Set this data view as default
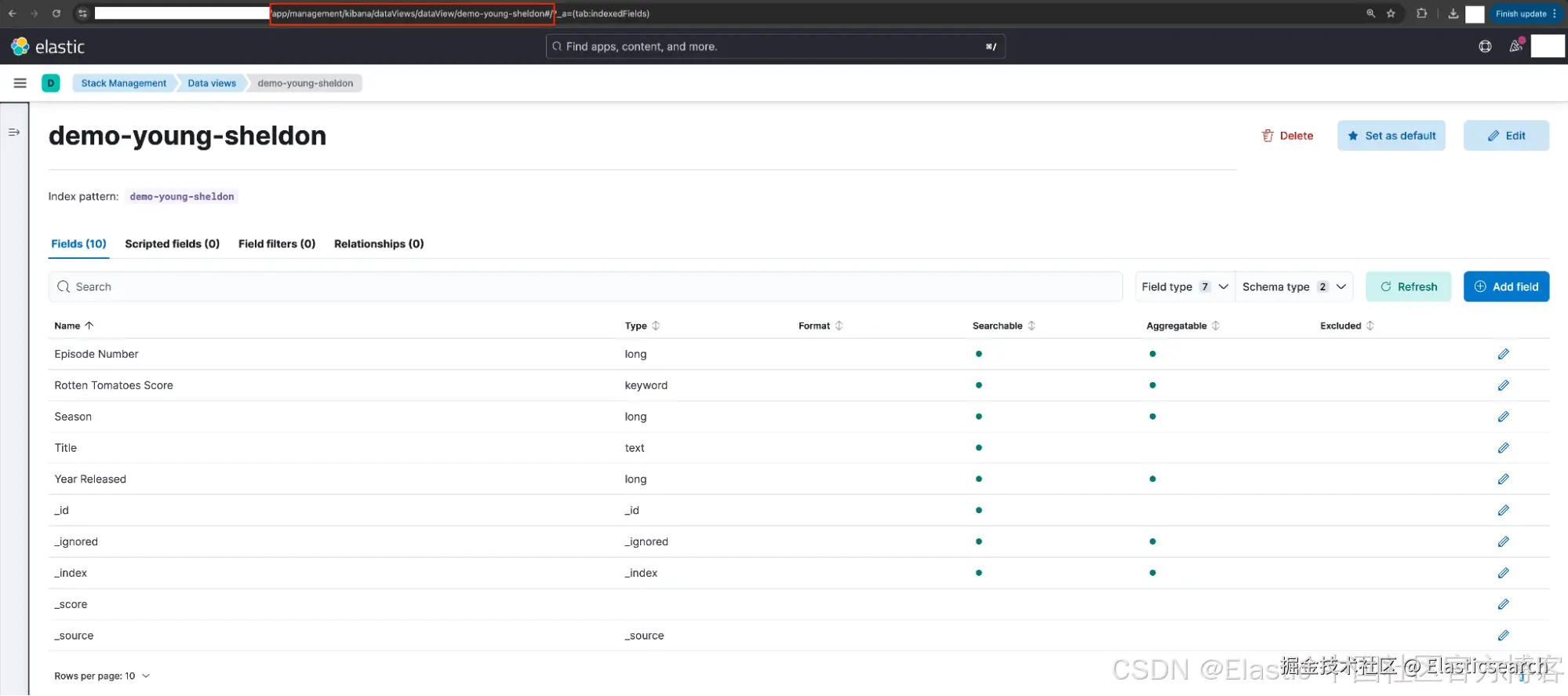Screen dimensions: 1568x696 (1392, 136)
